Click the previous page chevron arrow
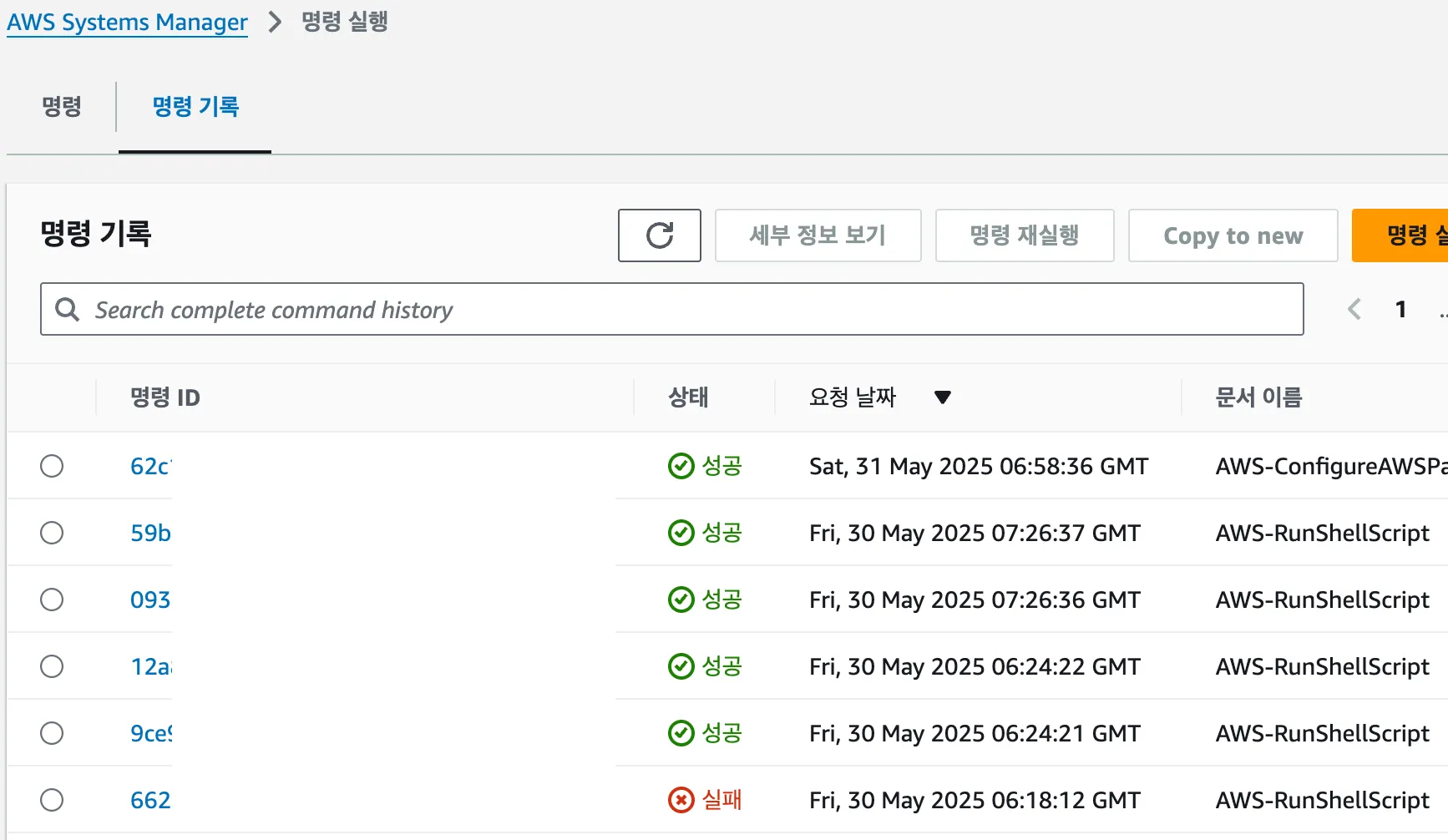 (1354, 310)
